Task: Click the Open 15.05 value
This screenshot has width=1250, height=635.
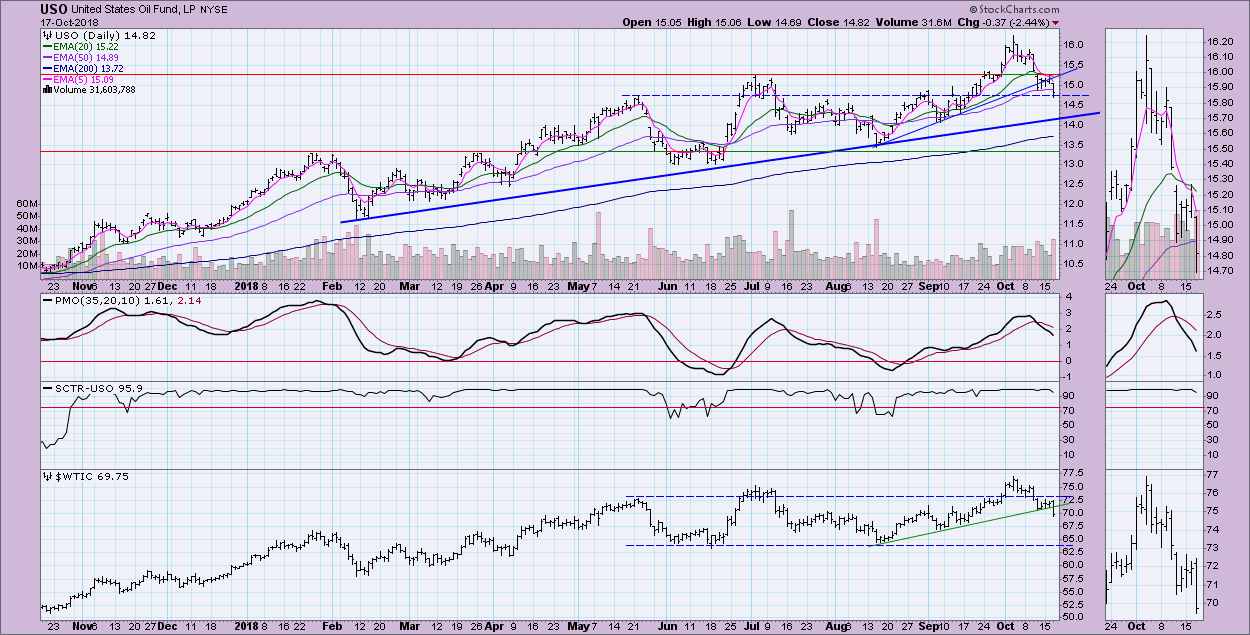Action: [x=651, y=22]
